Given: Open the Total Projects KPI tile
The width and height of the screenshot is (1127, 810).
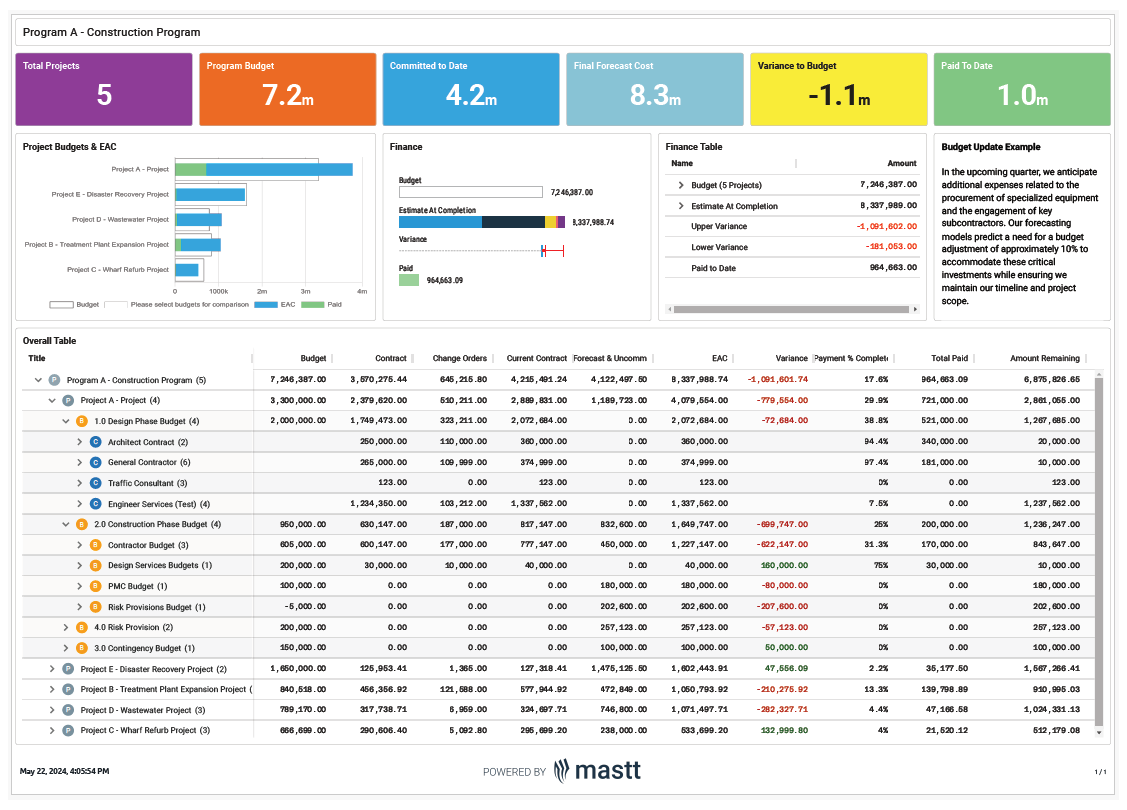Looking at the screenshot, I should 103,89.
